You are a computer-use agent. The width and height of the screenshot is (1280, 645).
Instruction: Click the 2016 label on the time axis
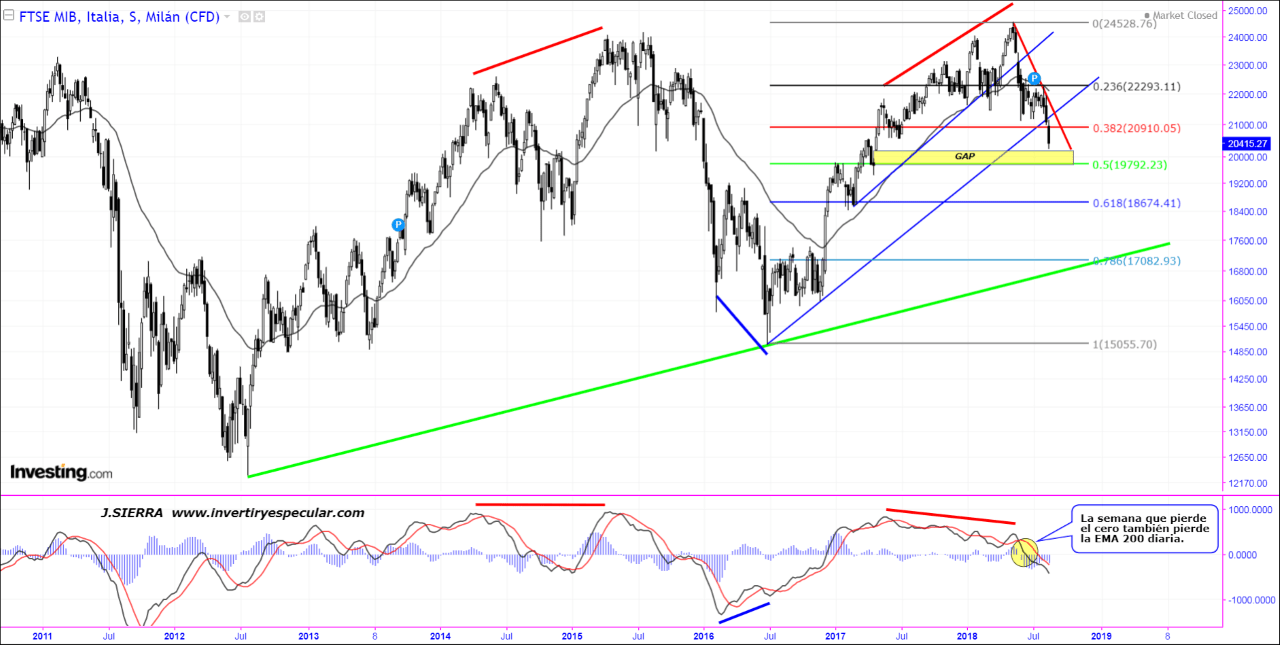point(704,635)
